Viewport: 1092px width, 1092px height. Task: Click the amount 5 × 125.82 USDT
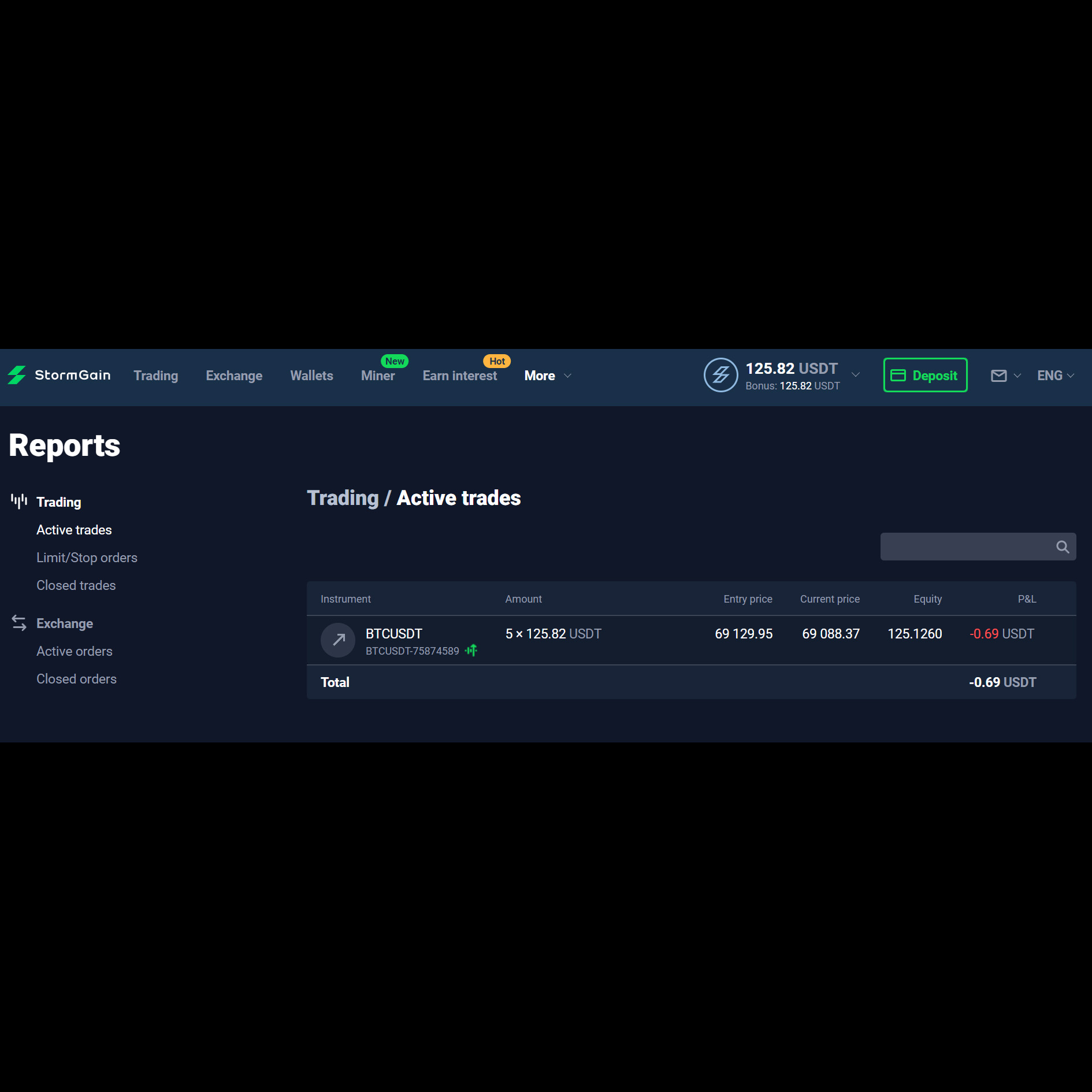(554, 634)
